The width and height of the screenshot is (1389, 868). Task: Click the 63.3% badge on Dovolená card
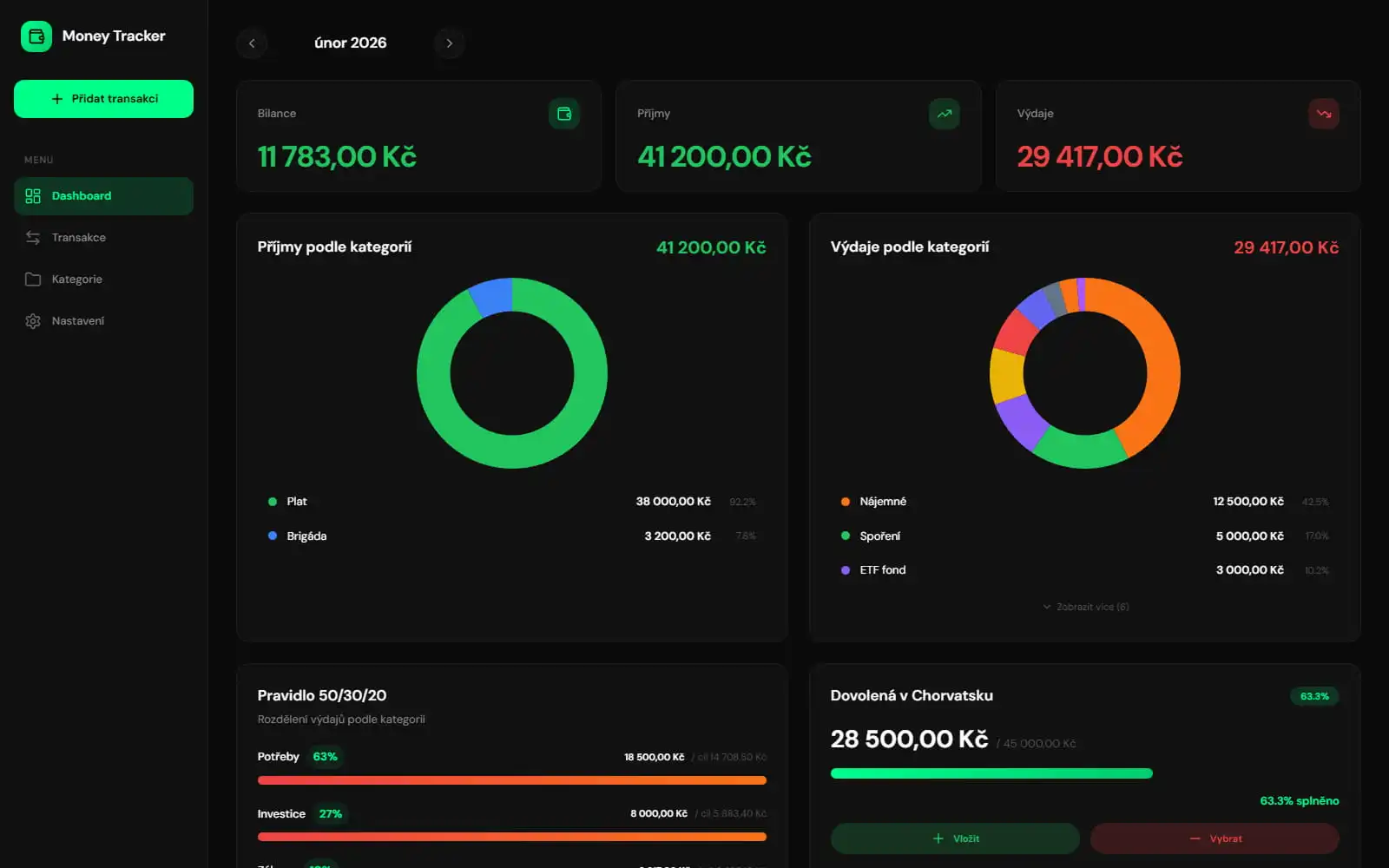(x=1314, y=695)
